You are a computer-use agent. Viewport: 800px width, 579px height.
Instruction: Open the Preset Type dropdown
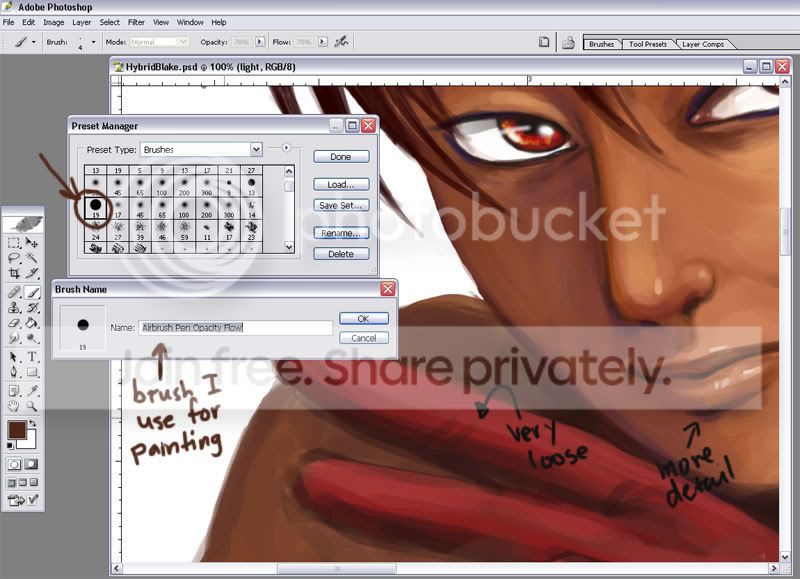256,149
